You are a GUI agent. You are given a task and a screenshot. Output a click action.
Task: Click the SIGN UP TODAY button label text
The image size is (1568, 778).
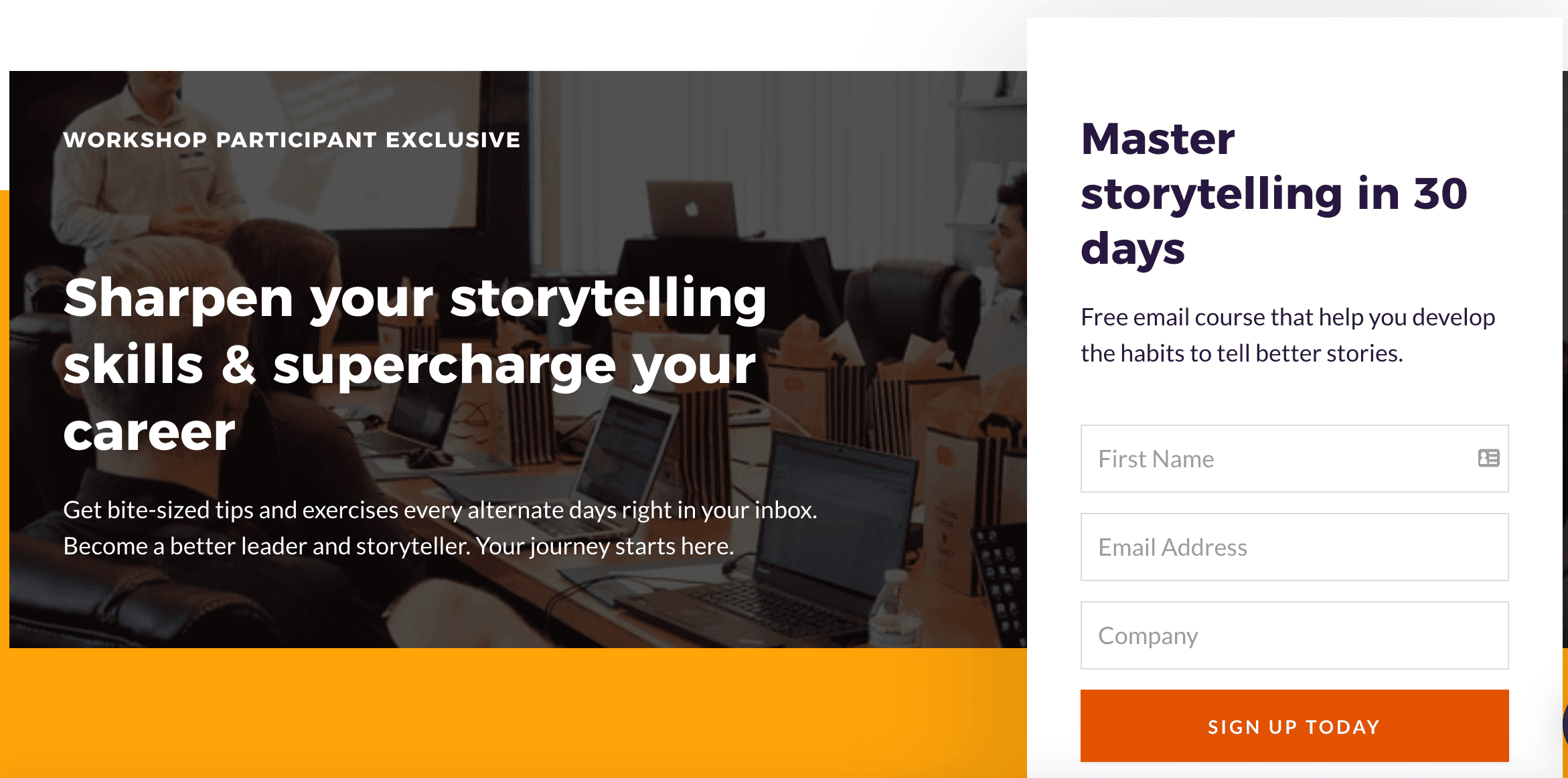click(1292, 726)
